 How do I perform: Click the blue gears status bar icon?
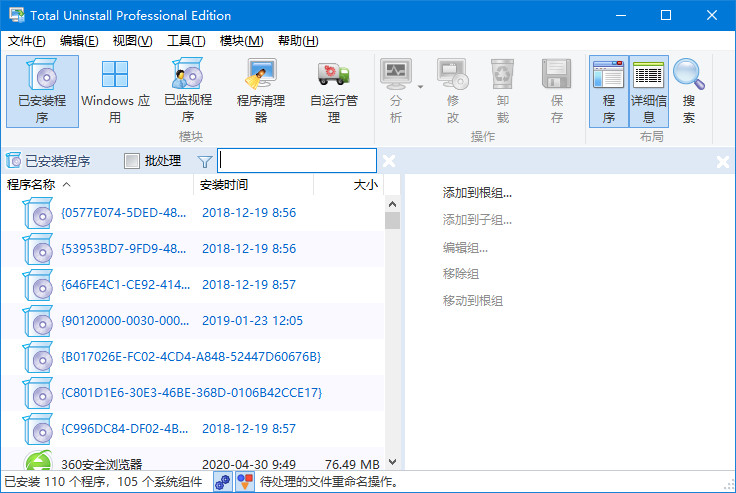pos(223,482)
